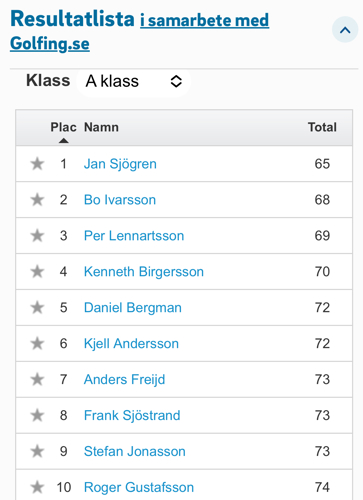
Task: Sort the list by Namn header
Action: tap(101, 127)
